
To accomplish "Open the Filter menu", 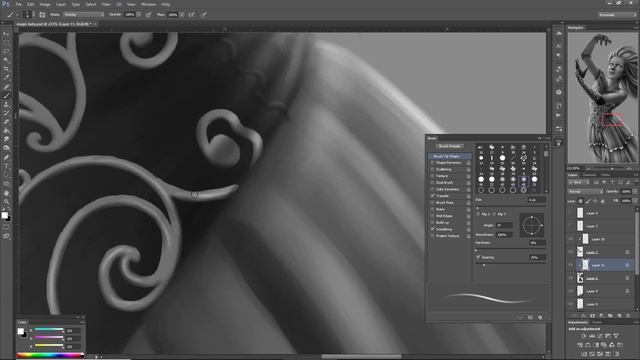I will coord(106,4).
